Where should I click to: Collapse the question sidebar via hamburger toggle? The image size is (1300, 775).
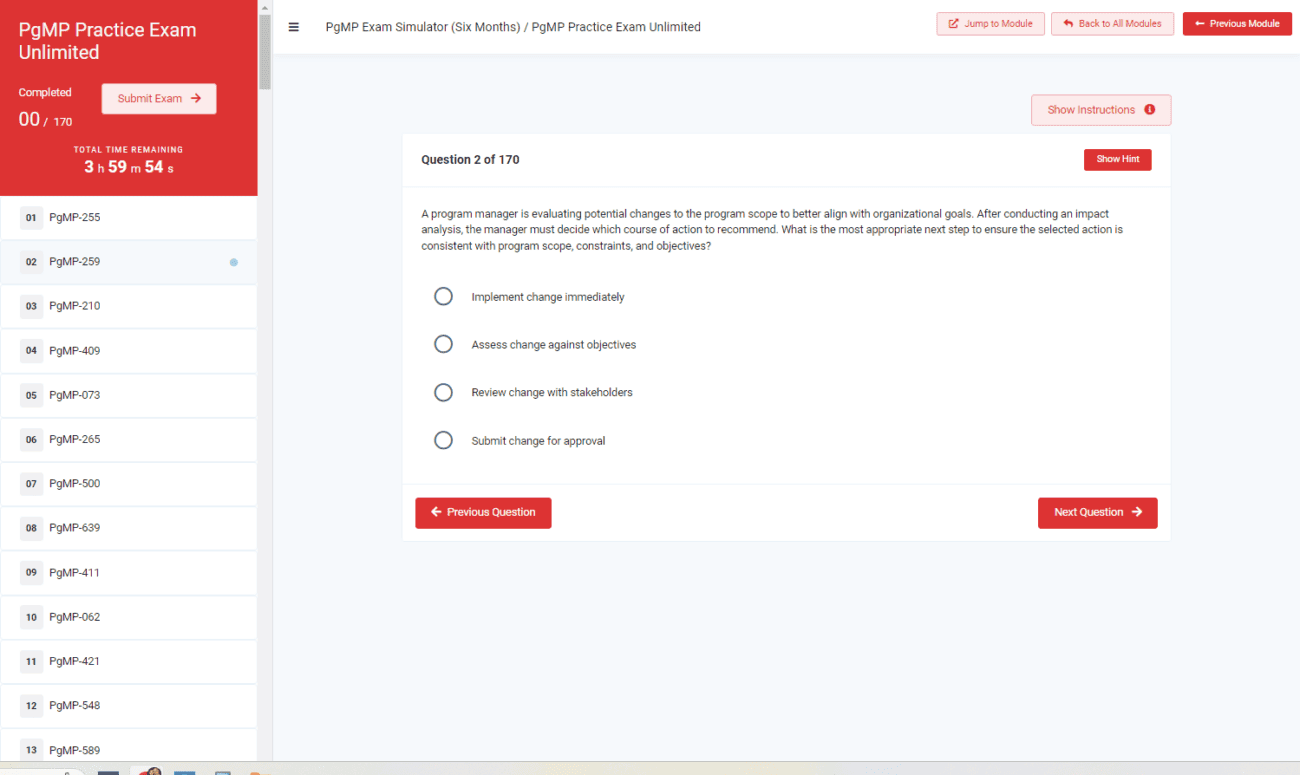coord(293,27)
